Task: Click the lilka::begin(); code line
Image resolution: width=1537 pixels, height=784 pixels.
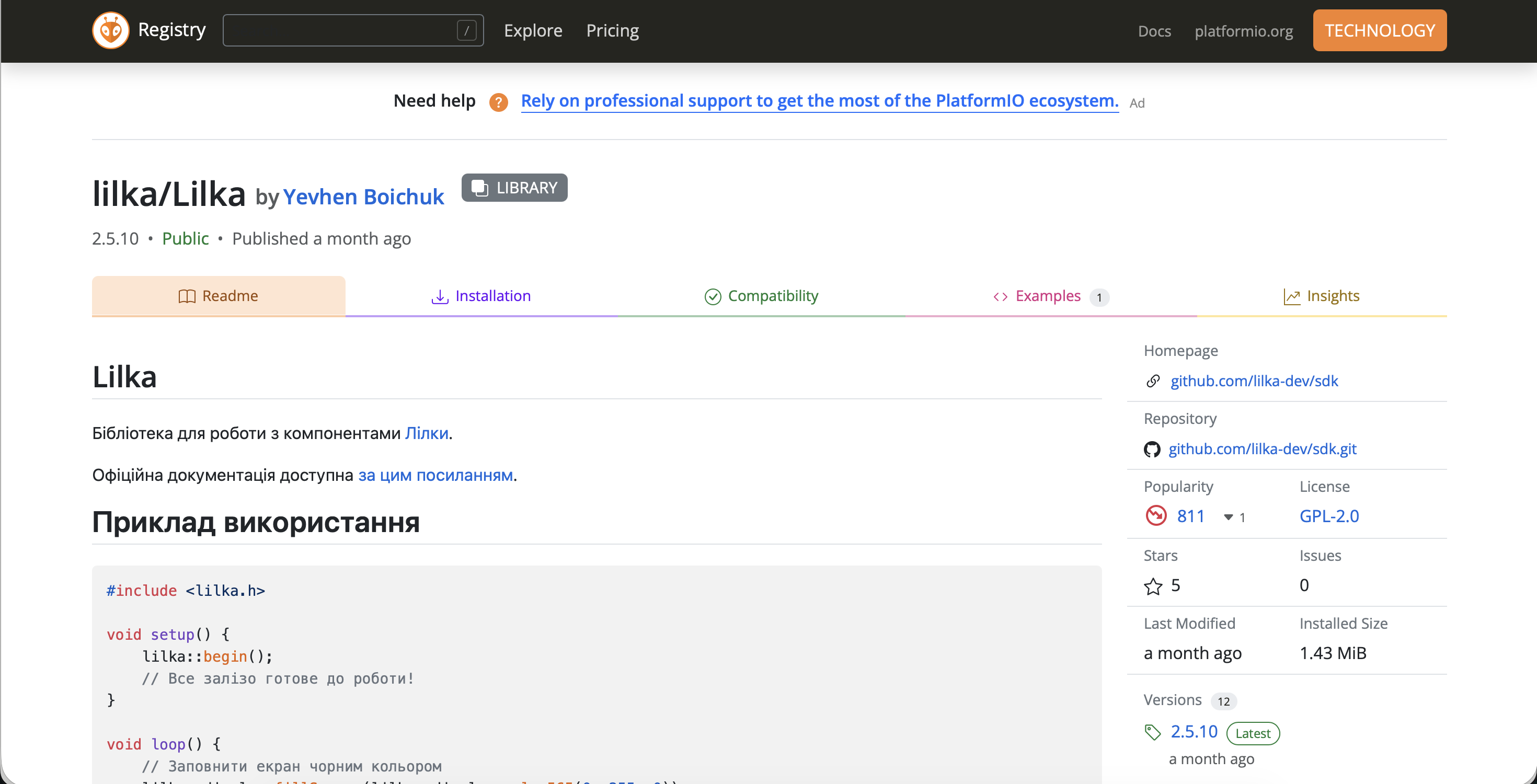Action: [207, 656]
